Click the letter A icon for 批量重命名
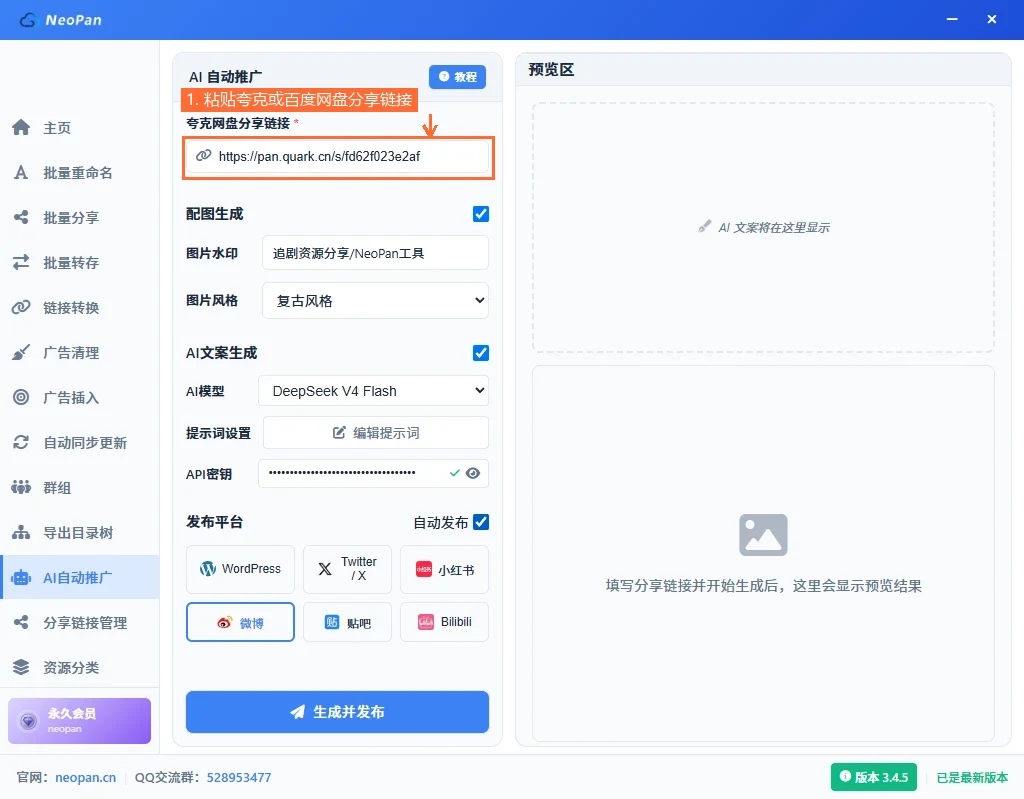 [21, 172]
